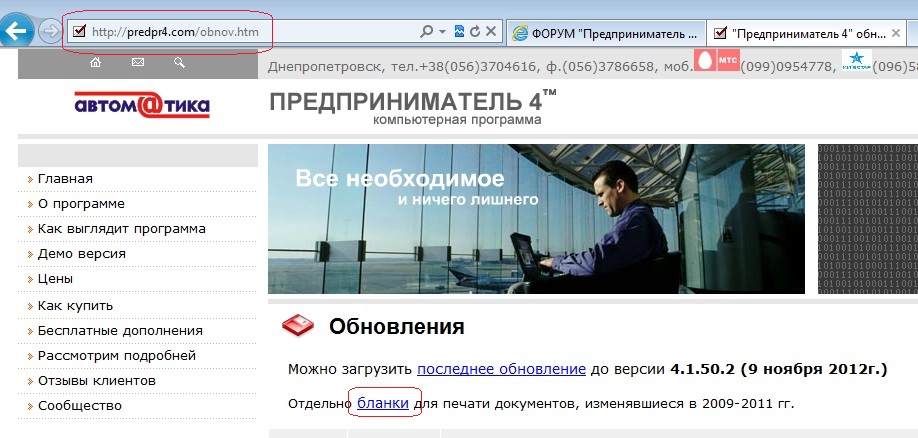Click the компьютерная программа subtitle

457,120
